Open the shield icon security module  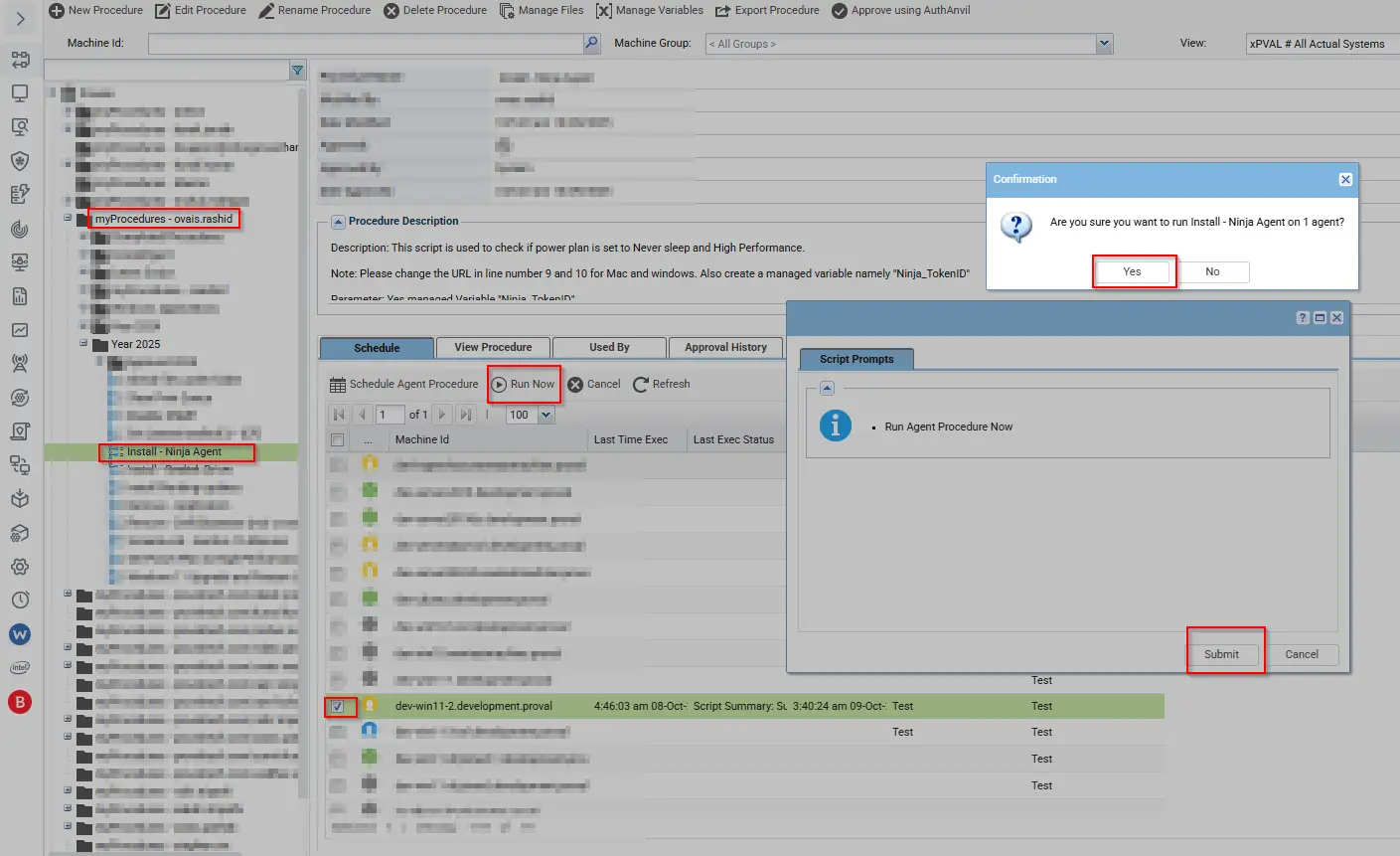click(20, 160)
